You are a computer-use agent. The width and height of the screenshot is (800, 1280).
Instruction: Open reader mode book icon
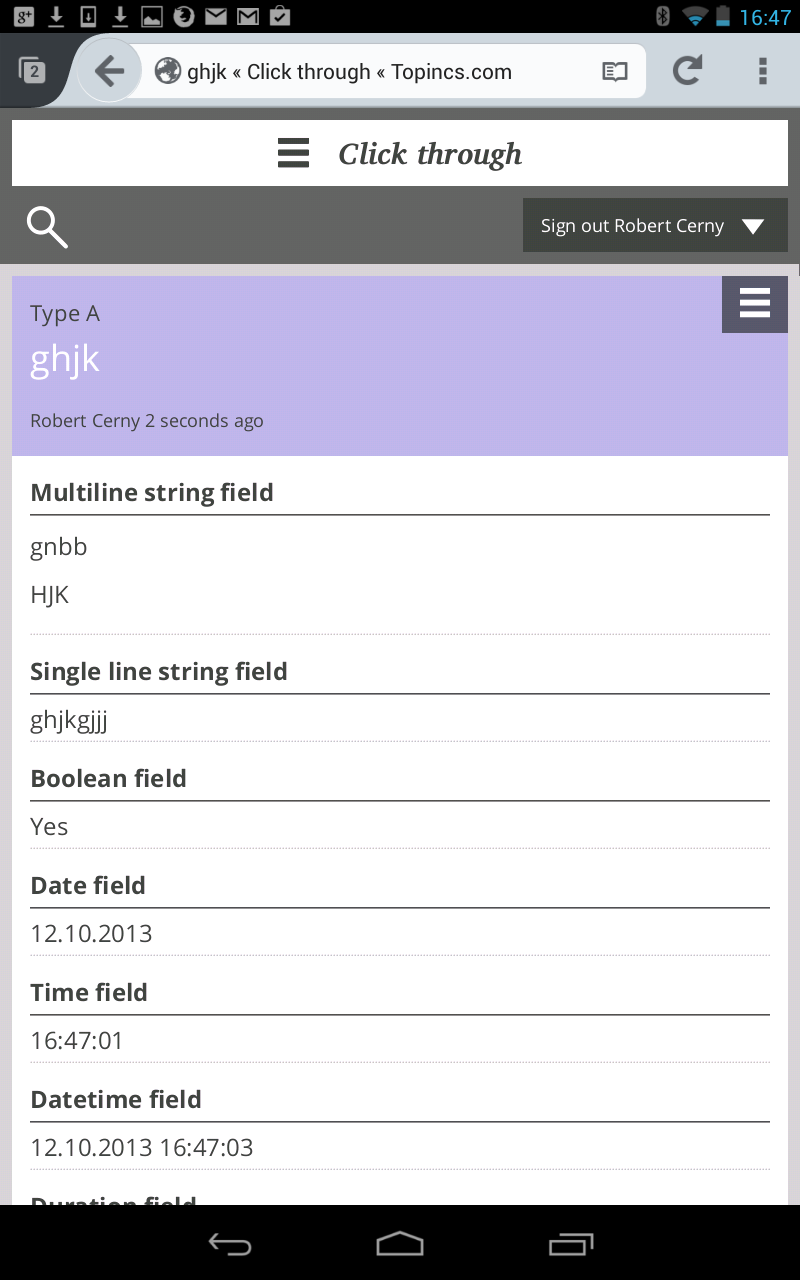click(x=614, y=72)
